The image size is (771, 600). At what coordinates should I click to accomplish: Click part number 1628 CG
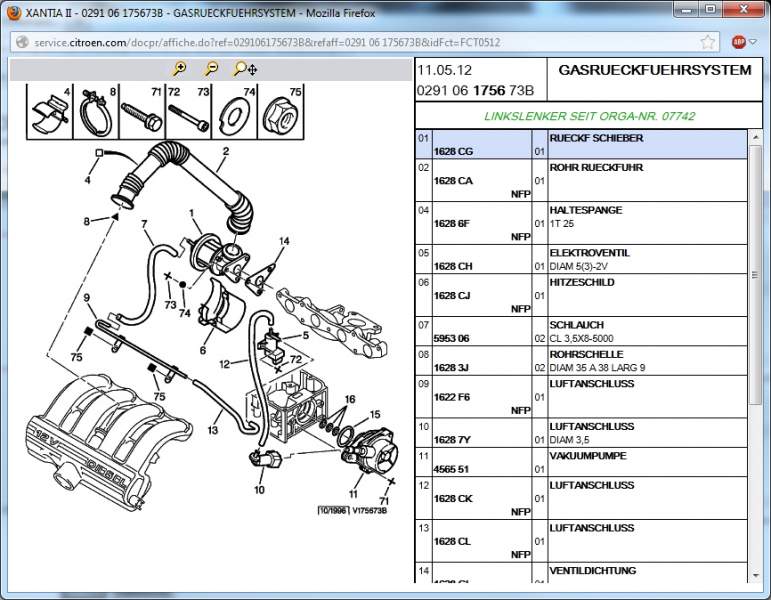(453, 151)
